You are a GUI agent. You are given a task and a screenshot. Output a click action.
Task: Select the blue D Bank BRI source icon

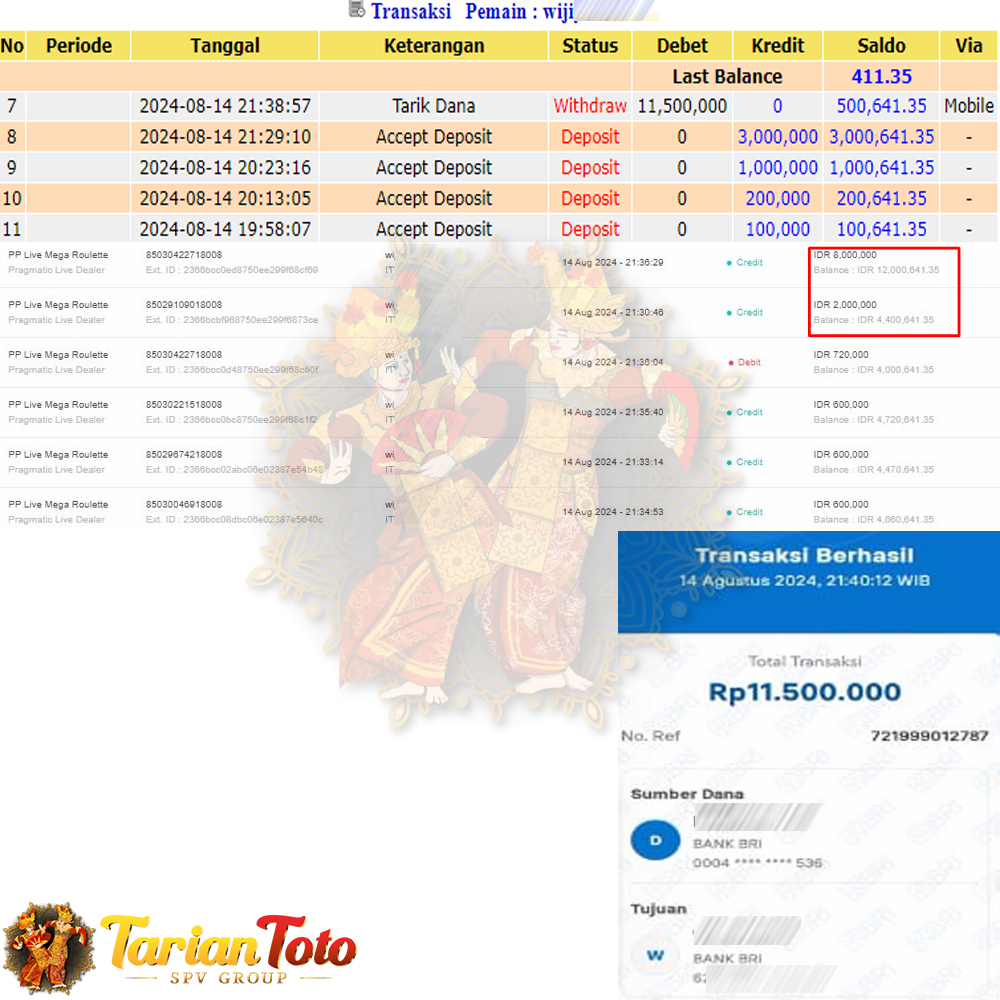point(655,840)
